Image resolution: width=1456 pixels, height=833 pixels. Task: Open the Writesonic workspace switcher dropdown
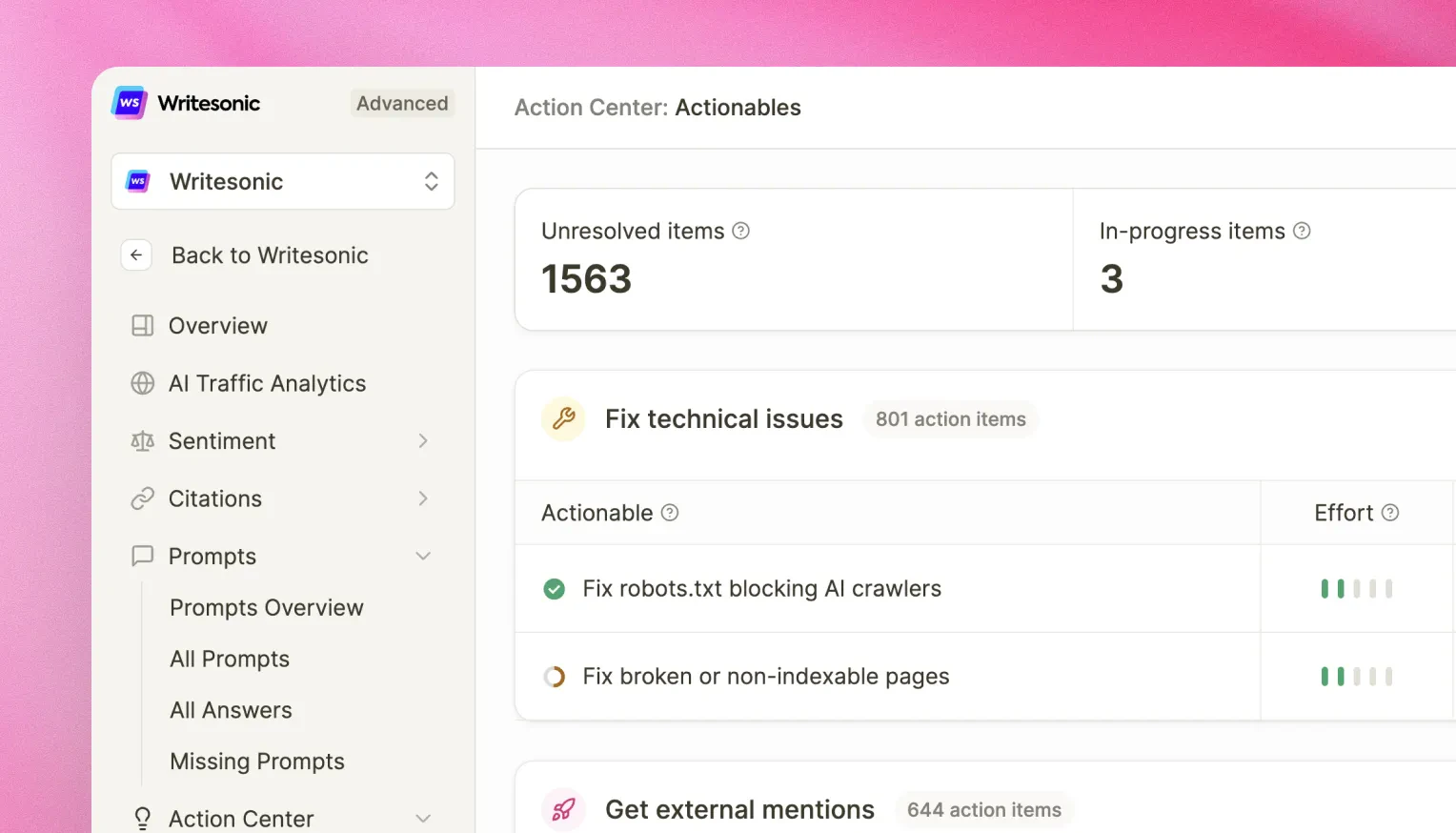point(431,181)
